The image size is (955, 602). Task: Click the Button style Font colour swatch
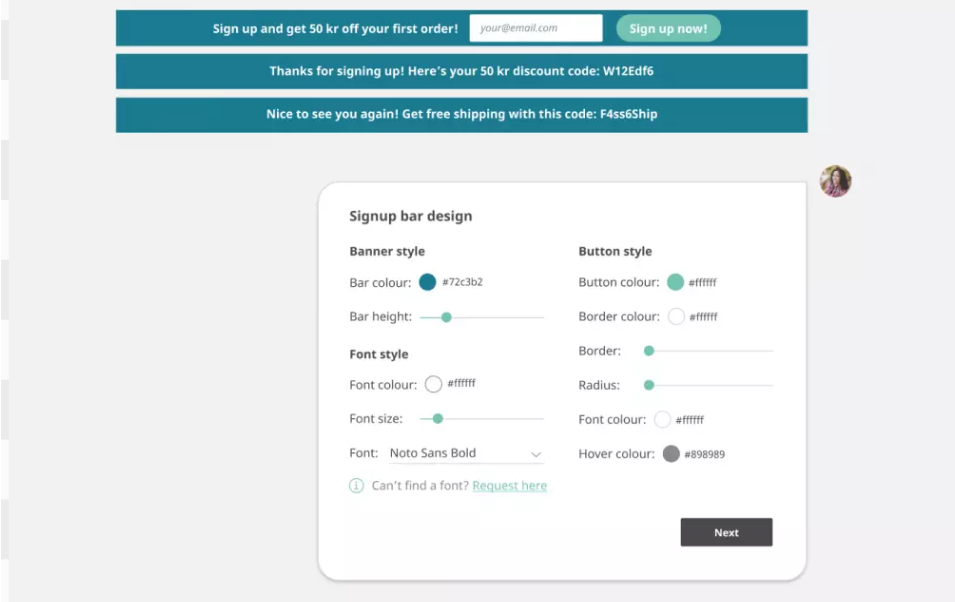point(663,419)
